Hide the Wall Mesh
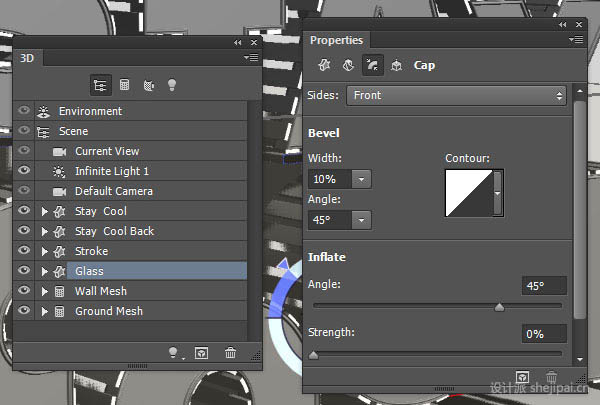The image size is (600, 405). [24, 290]
